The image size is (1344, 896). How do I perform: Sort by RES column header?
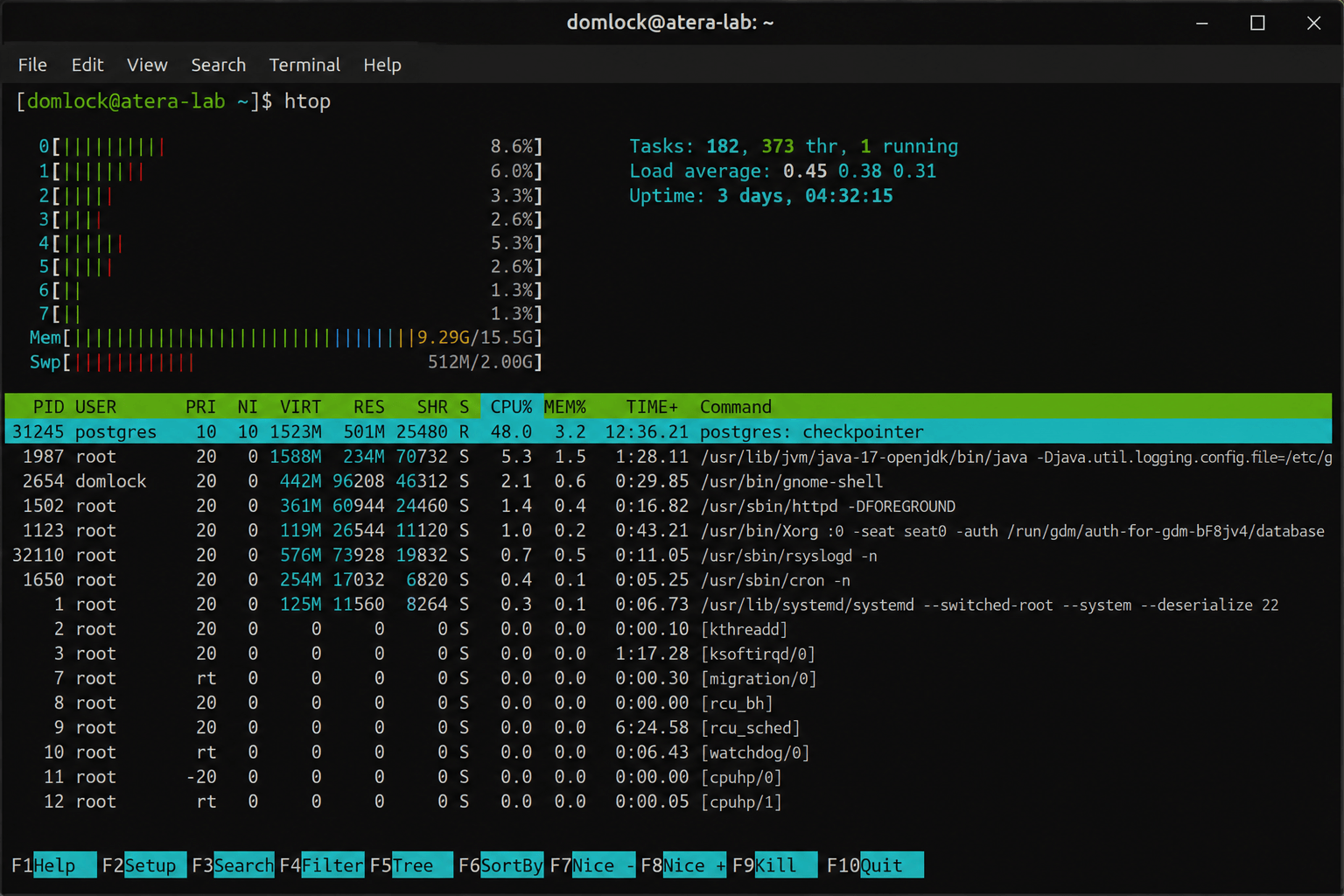click(x=368, y=407)
